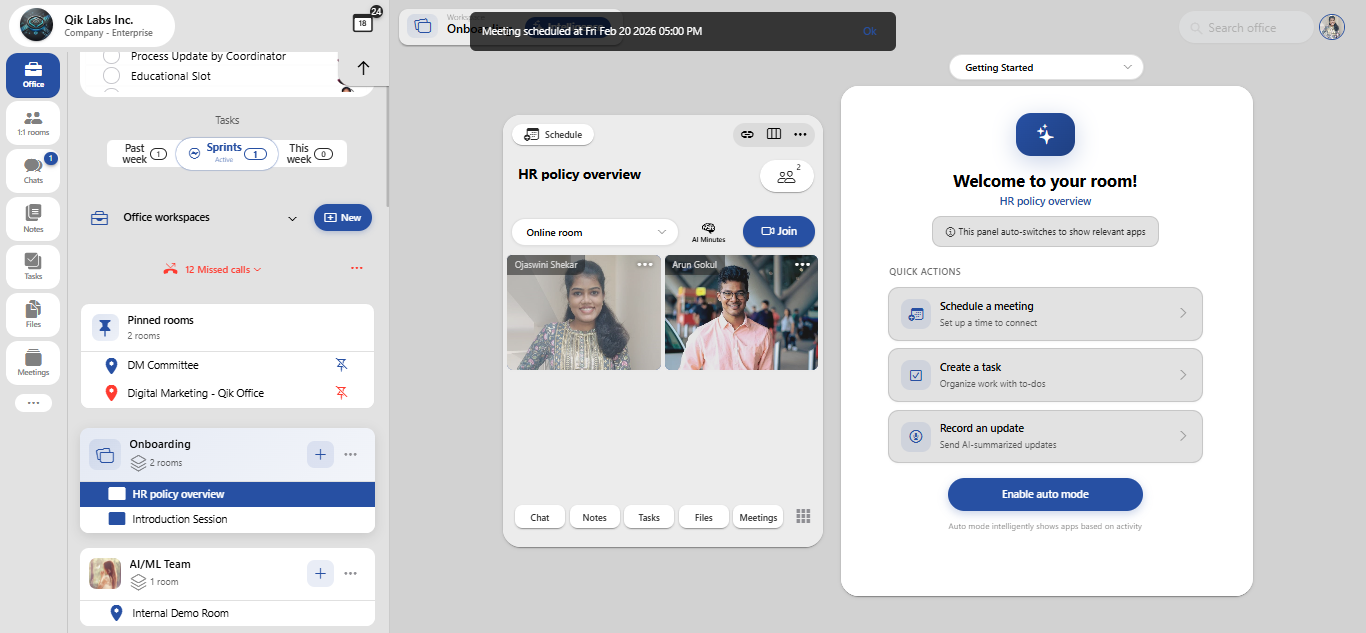Join the HR policy overview room
The image size is (1366, 633).
tap(779, 231)
